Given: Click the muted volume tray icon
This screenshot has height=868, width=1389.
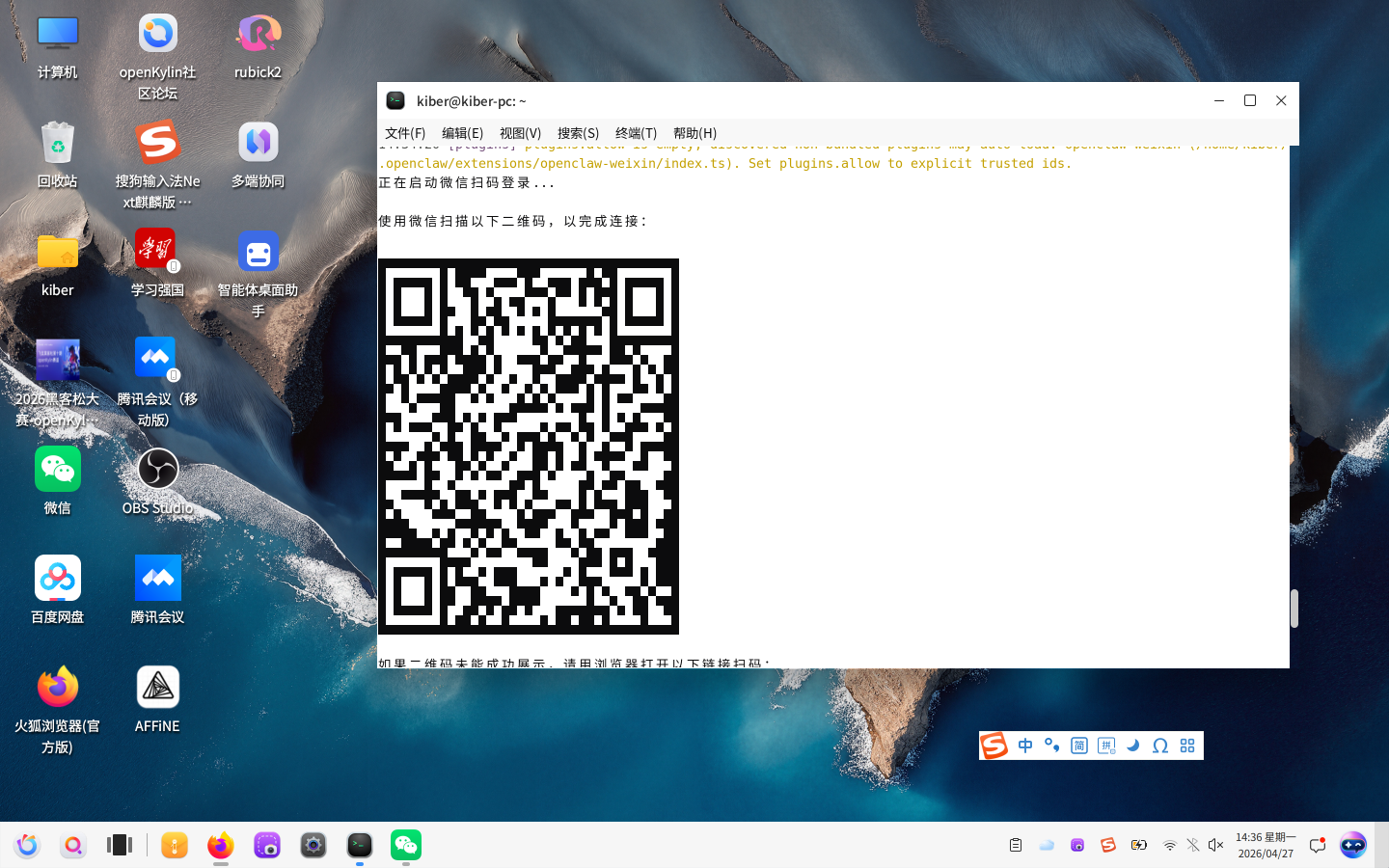Looking at the screenshot, I should tap(1216, 845).
